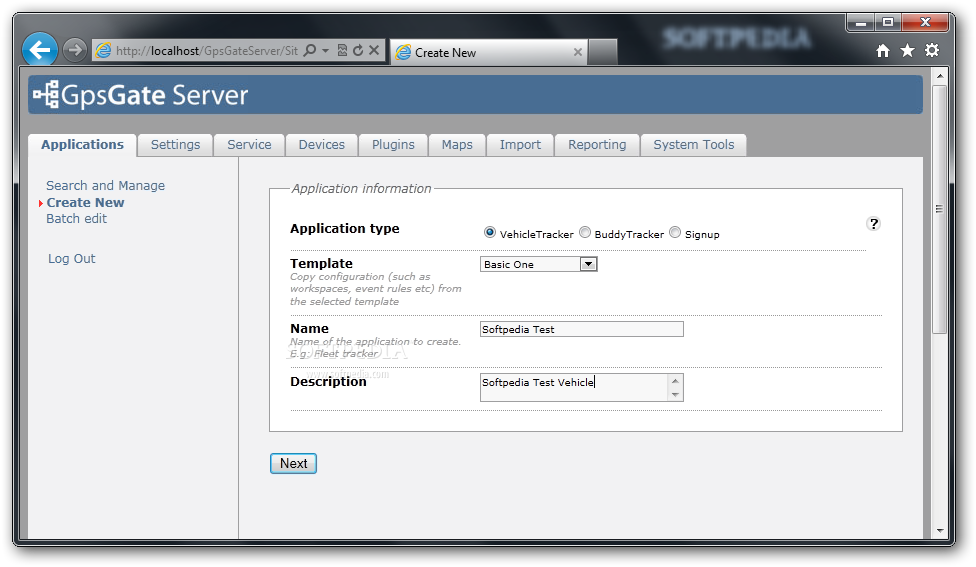Switch to the Devices tab
The image size is (976, 567).
click(x=321, y=145)
